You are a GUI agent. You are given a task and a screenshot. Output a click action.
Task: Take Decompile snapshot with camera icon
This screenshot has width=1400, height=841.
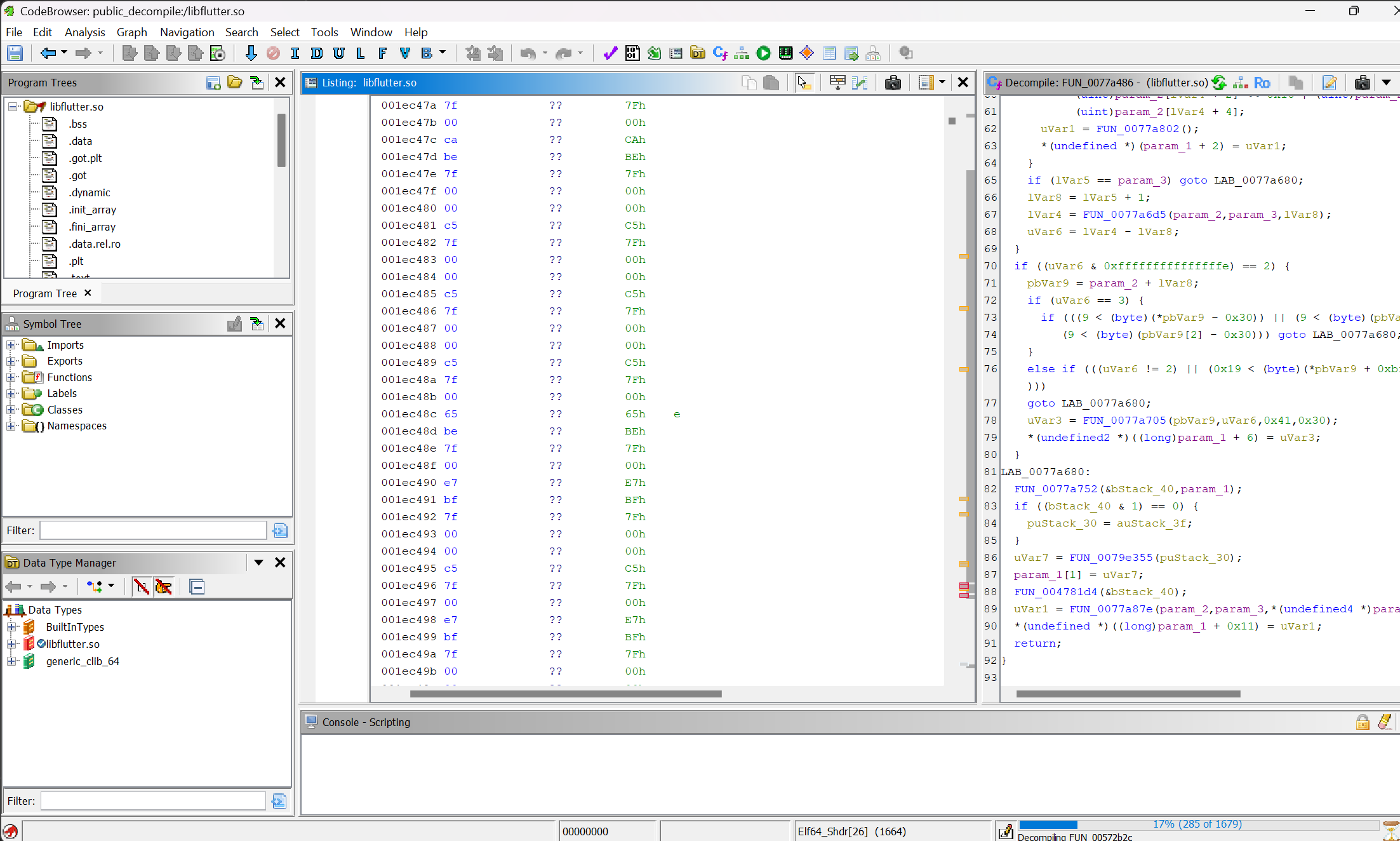click(1362, 83)
